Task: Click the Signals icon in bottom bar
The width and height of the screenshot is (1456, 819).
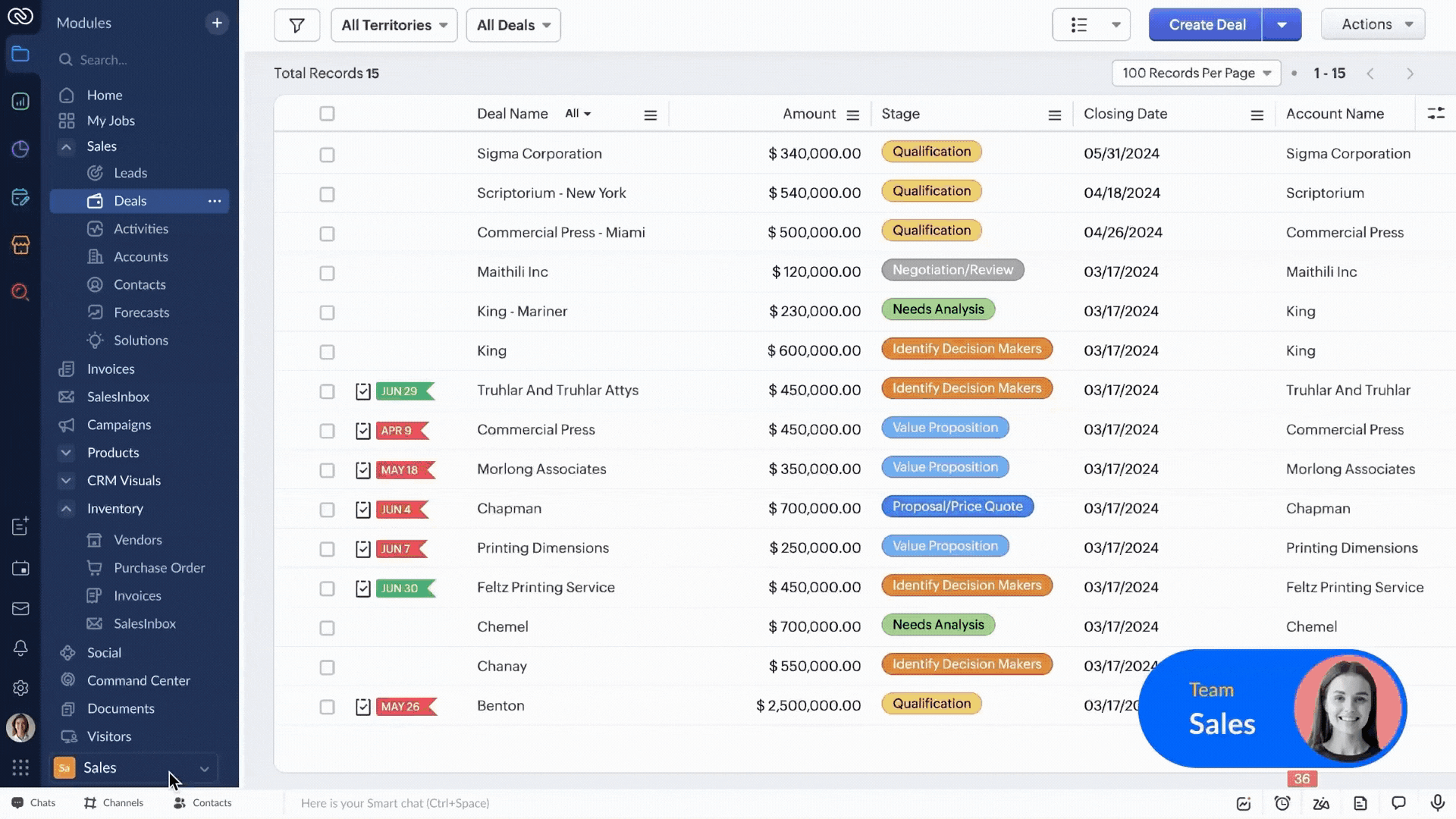Action: click(x=1244, y=802)
